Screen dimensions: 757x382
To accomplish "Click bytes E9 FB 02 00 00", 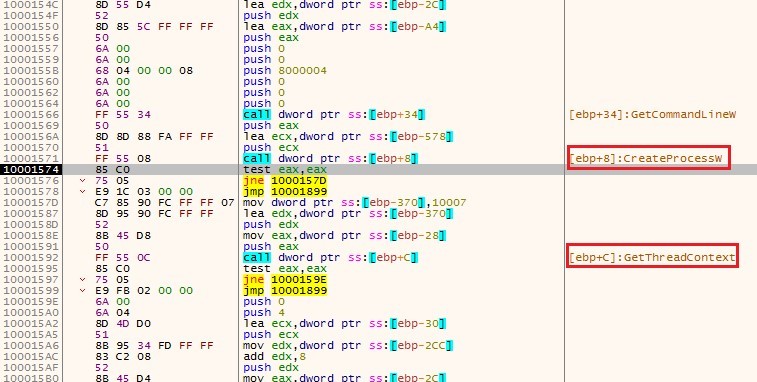I will click(144, 291).
